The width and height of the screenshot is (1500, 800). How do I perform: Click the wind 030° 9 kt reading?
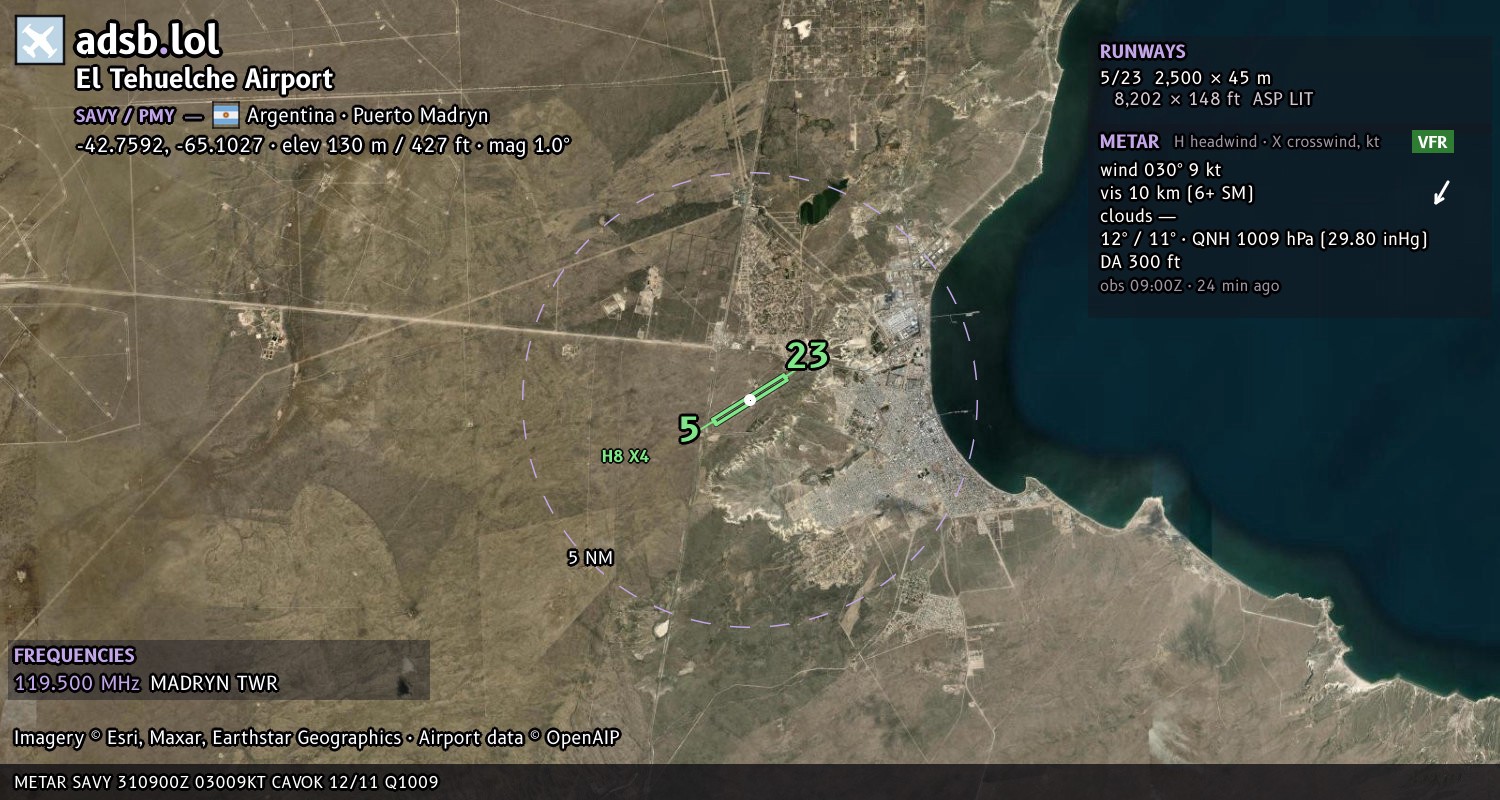click(x=1160, y=170)
